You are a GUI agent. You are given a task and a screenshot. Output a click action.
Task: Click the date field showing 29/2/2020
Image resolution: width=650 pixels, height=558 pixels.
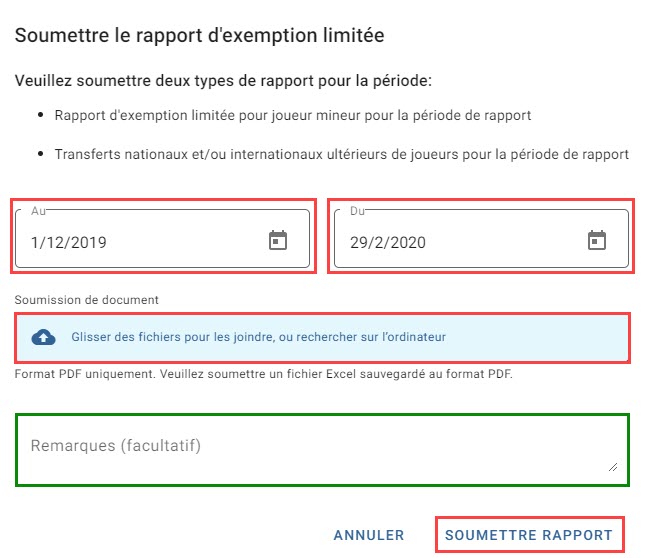pyautogui.click(x=481, y=238)
